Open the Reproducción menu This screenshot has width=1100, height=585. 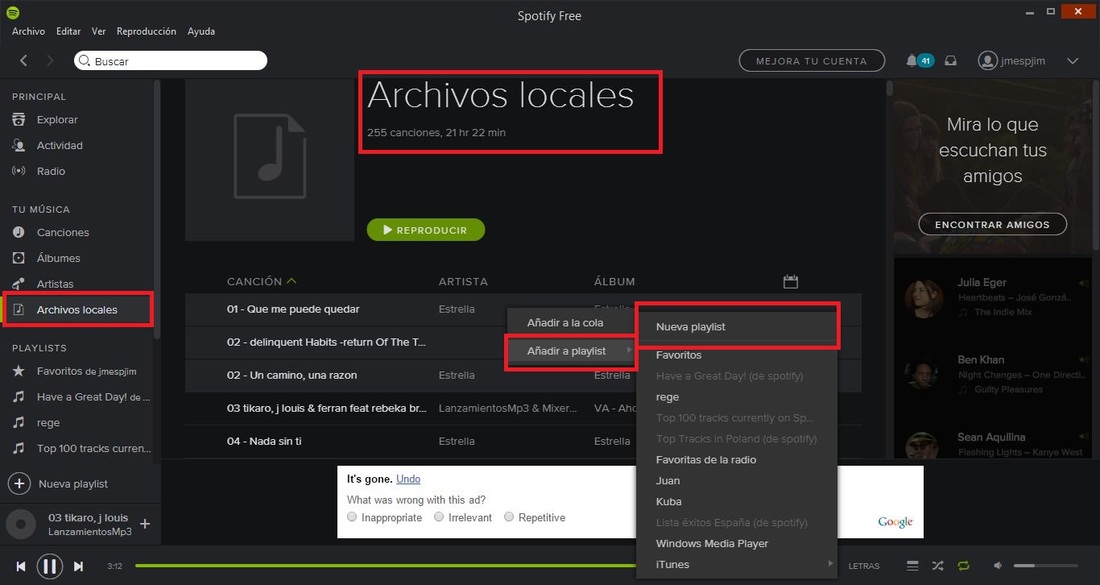147,32
